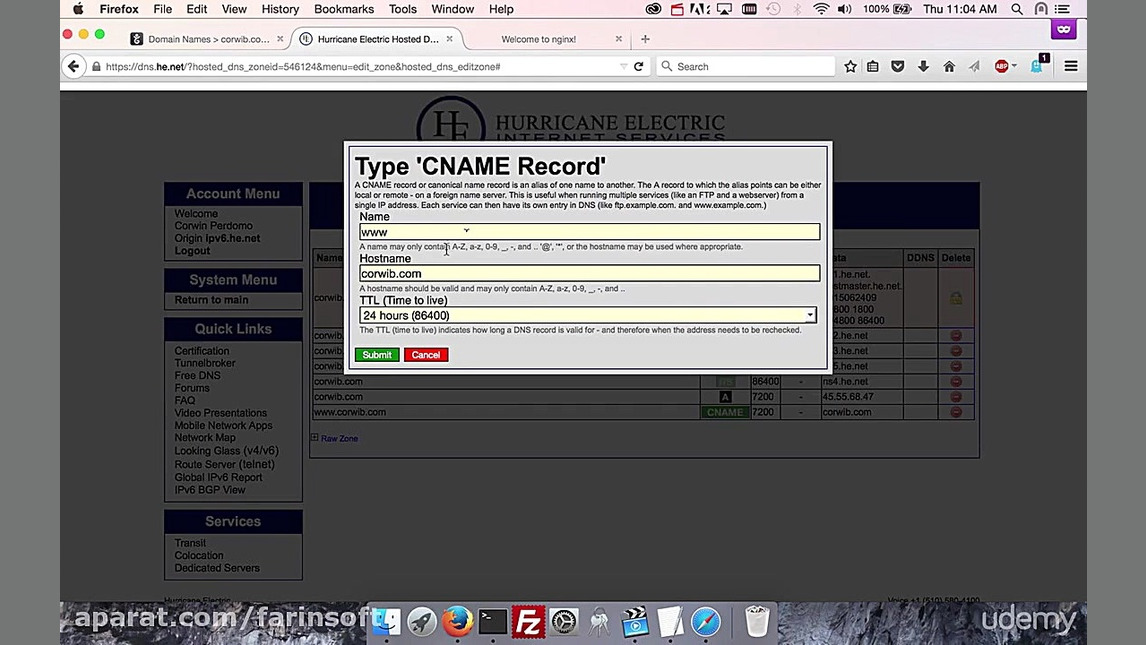
Task: Launch FileZilla from the Dock
Action: [528, 622]
